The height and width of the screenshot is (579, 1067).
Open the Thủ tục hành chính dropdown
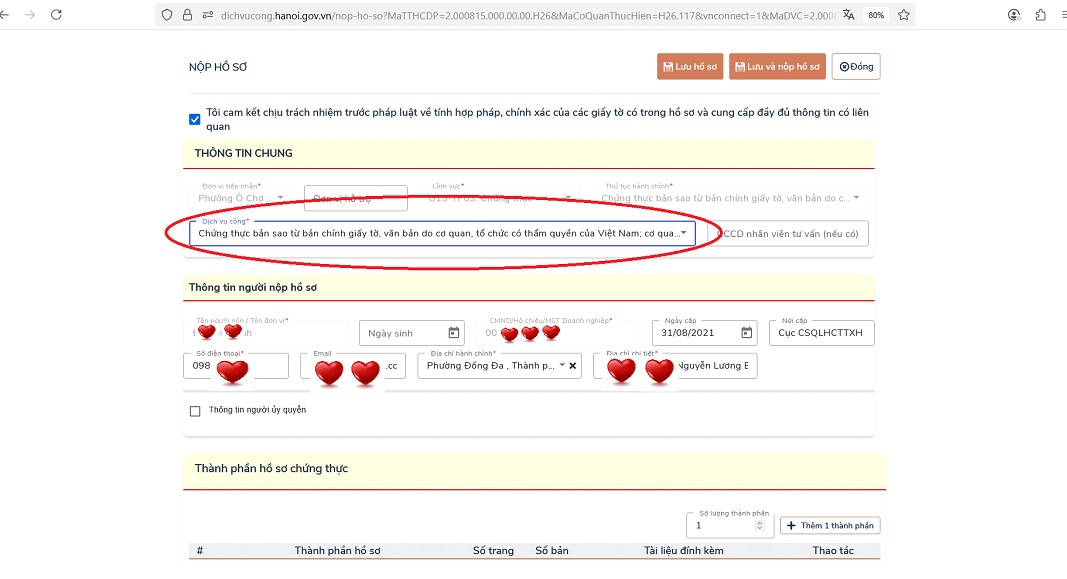click(856, 198)
